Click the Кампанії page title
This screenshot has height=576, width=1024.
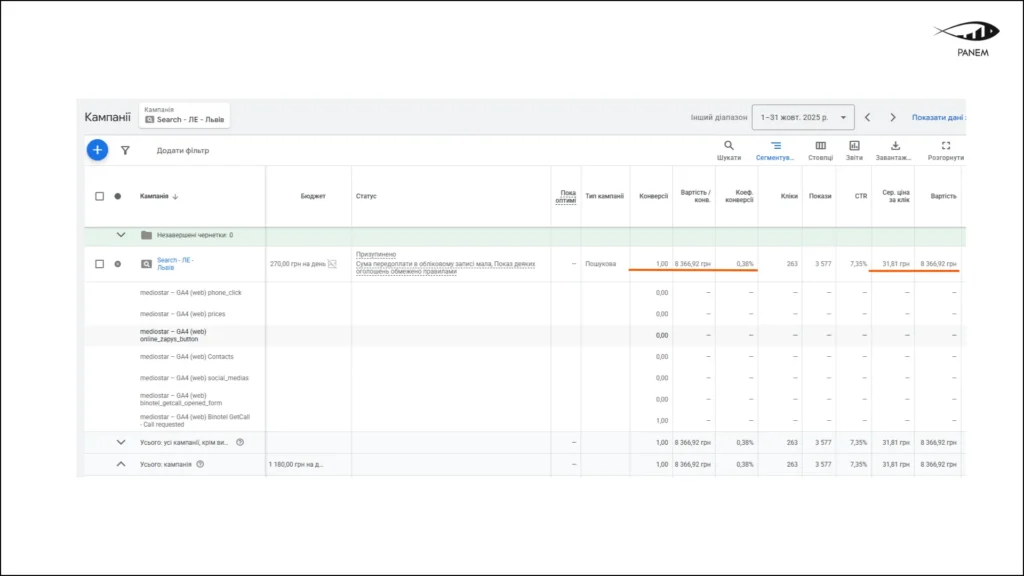(108, 118)
